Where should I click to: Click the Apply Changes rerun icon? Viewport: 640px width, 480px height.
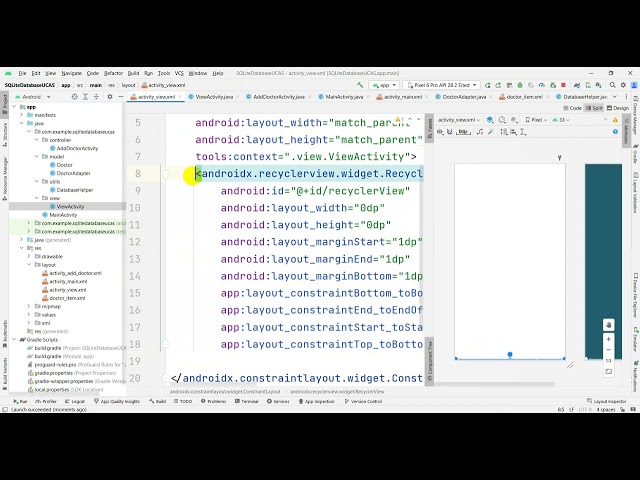click(x=498, y=85)
